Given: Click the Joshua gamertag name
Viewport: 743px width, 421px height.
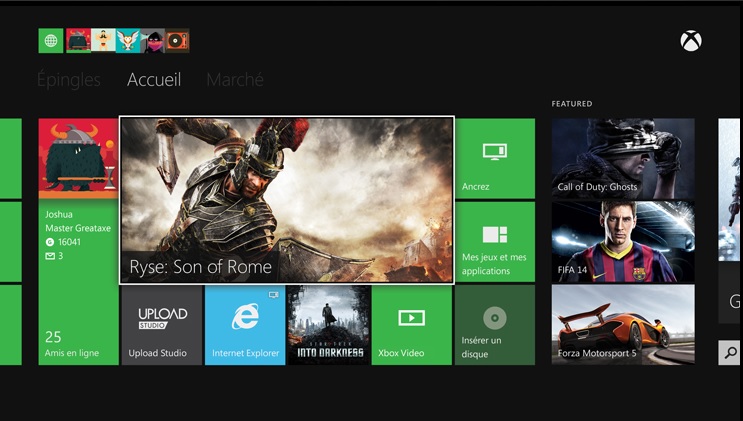Looking at the screenshot, I should tap(59, 214).
